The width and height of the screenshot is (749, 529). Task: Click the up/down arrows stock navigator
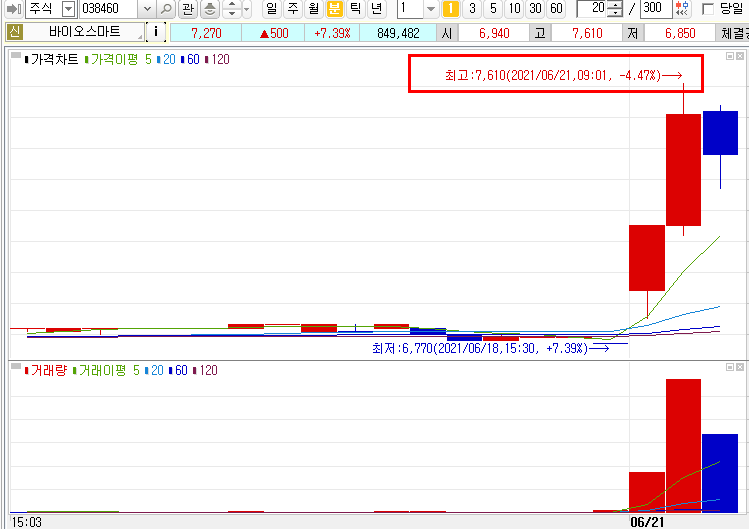[232, 9]
